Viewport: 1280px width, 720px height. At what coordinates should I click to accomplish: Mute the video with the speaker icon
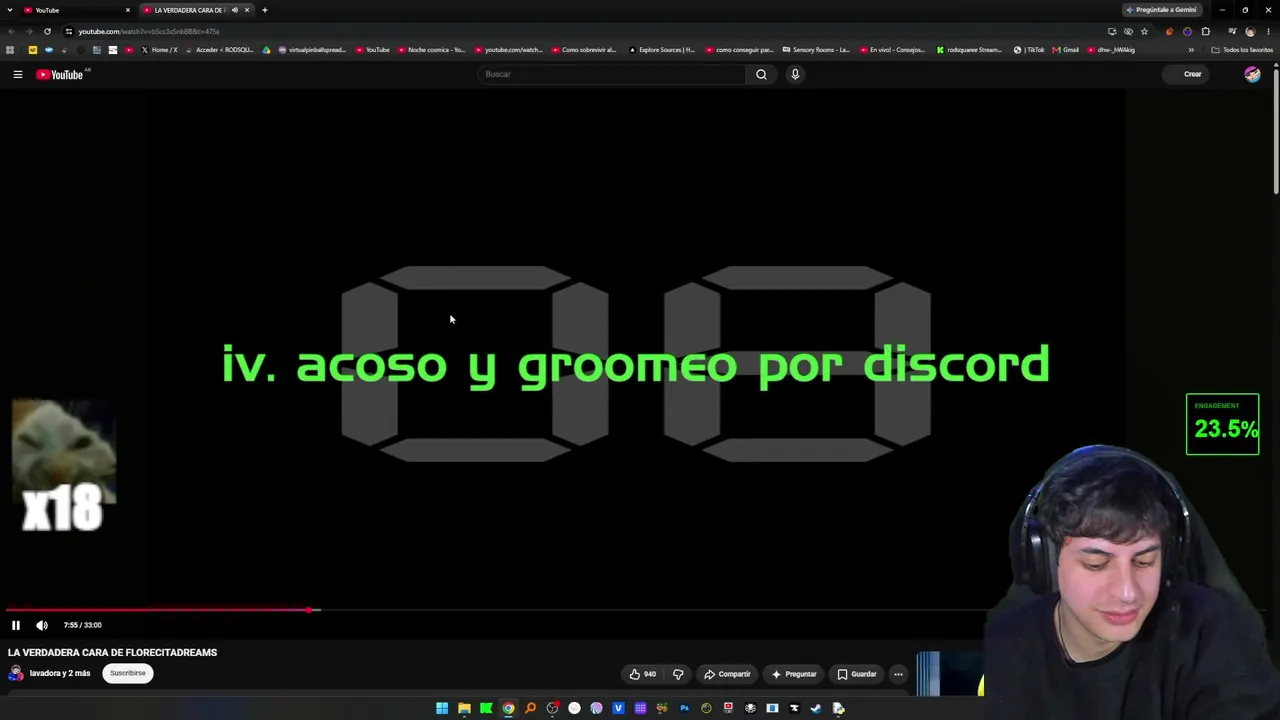click(42, 625)
